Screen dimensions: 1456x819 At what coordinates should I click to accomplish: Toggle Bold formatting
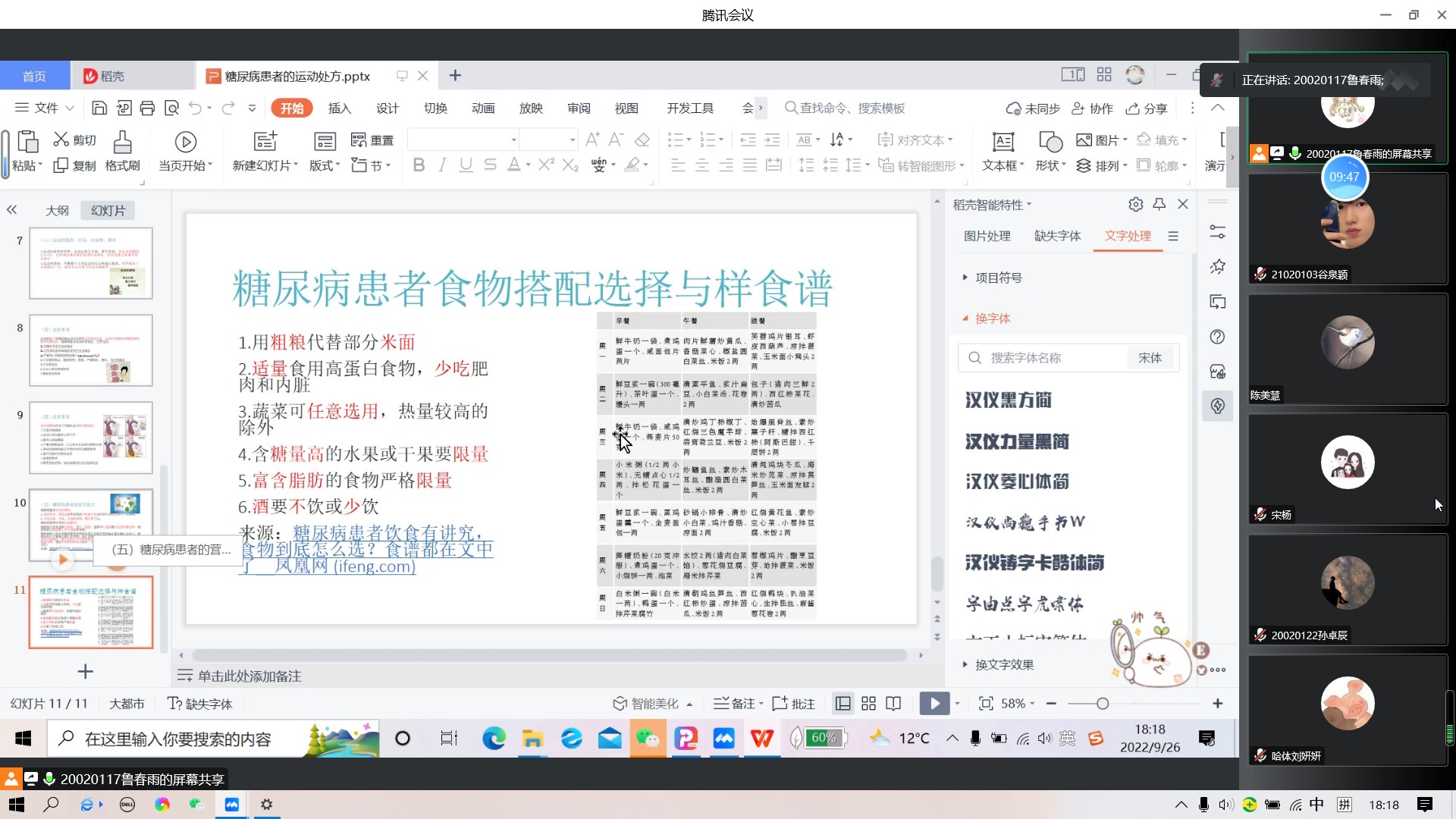(x=419, y=165)
